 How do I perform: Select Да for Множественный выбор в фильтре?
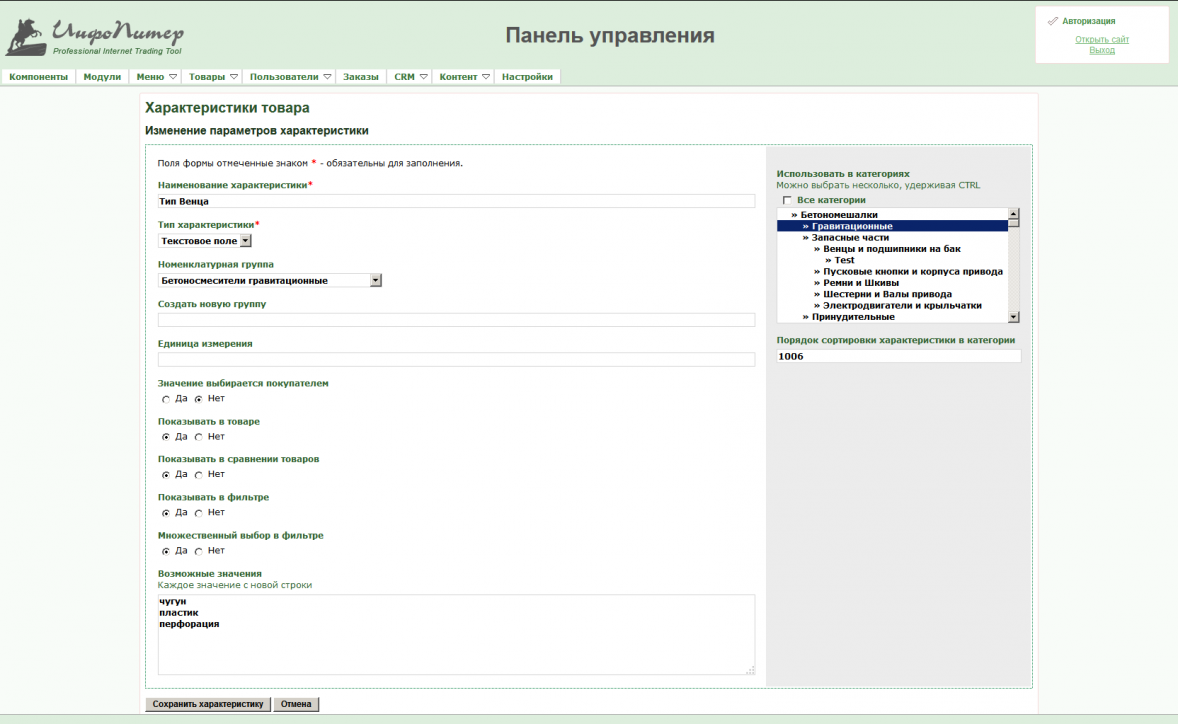166,551
